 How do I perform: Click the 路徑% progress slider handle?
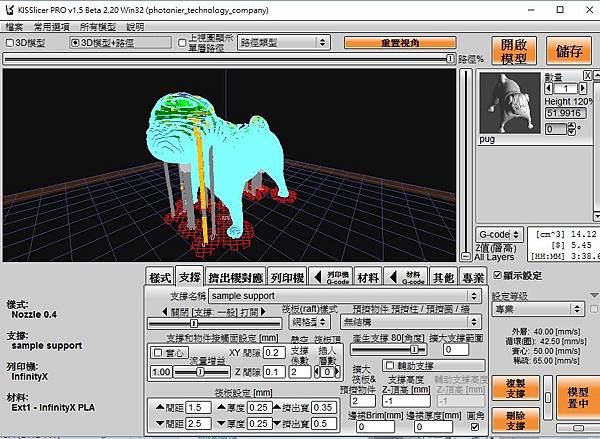(450, 59)
